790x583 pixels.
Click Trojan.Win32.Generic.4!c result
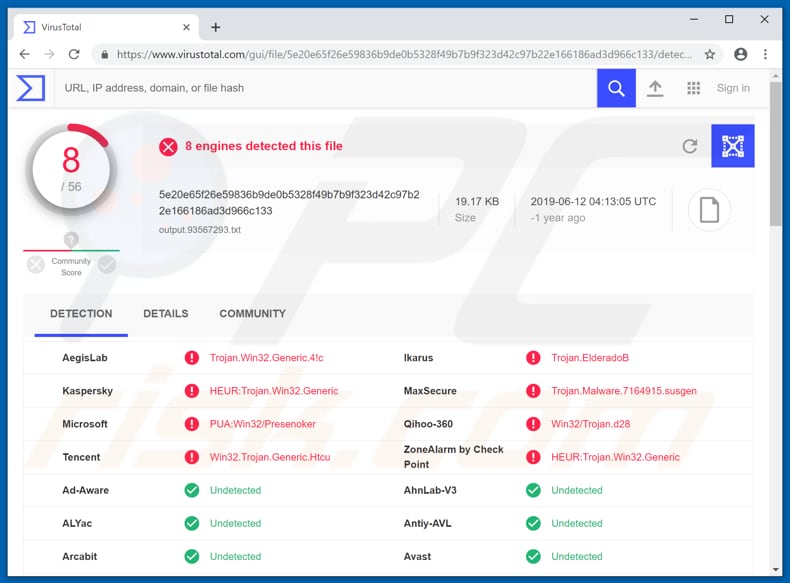(x=267, y=358)
